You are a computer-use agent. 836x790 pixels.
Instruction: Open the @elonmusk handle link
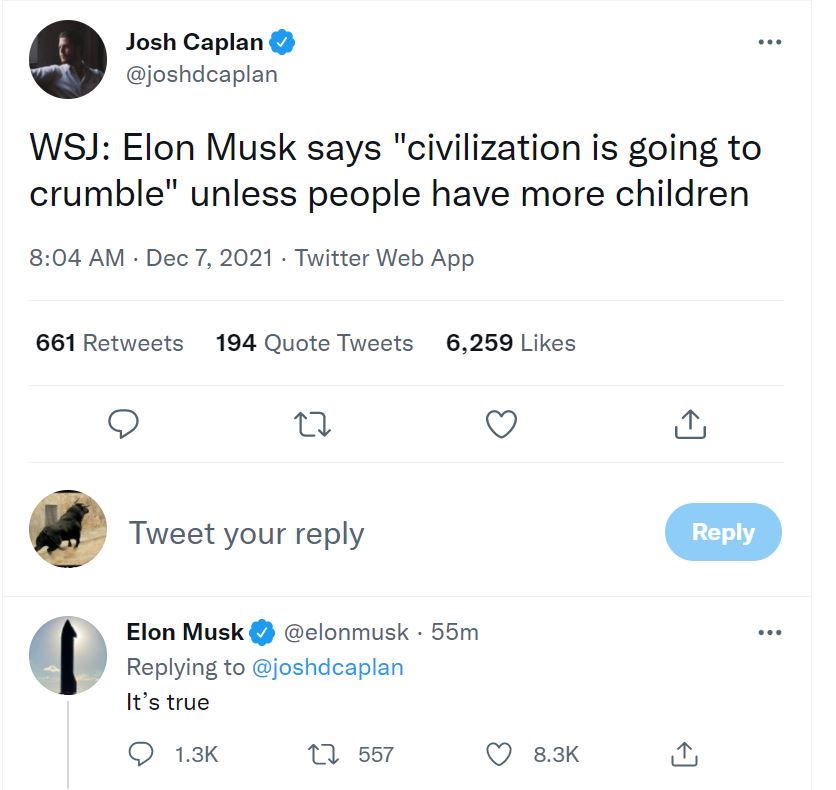[346, 632]
